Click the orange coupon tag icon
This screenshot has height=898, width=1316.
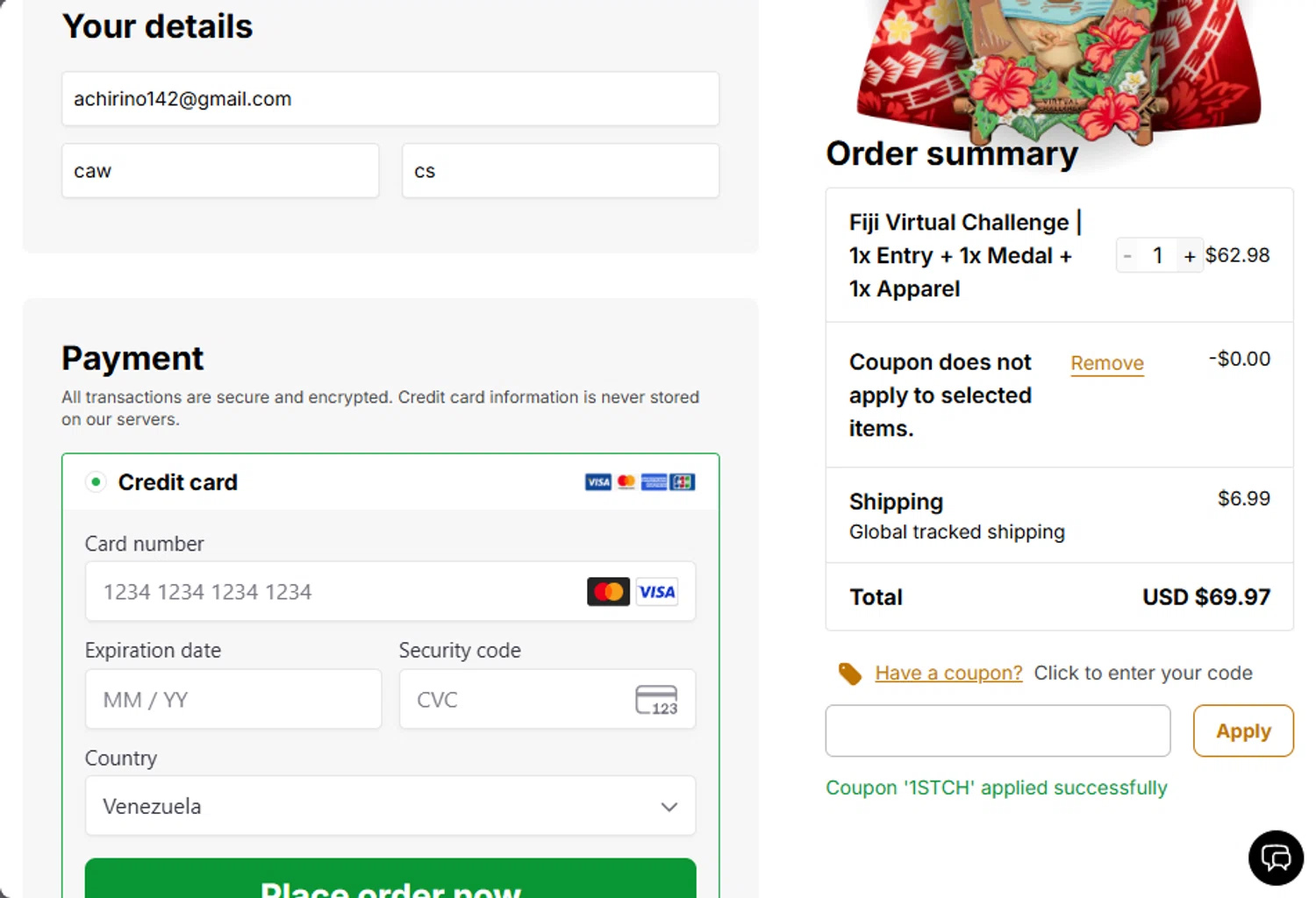click(x=849, y=673)
